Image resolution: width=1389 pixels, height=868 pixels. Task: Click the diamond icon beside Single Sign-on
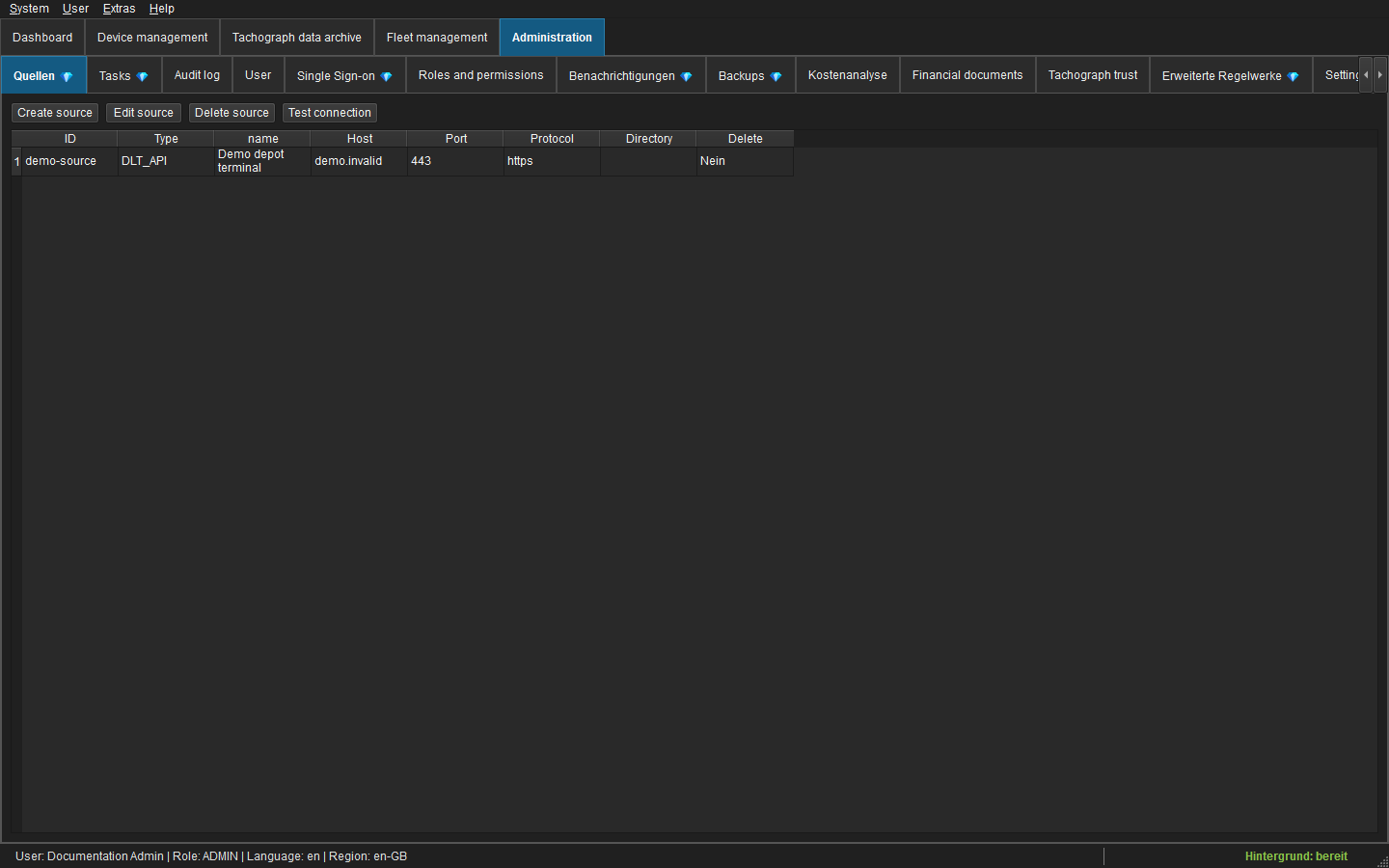coord(387,76)
